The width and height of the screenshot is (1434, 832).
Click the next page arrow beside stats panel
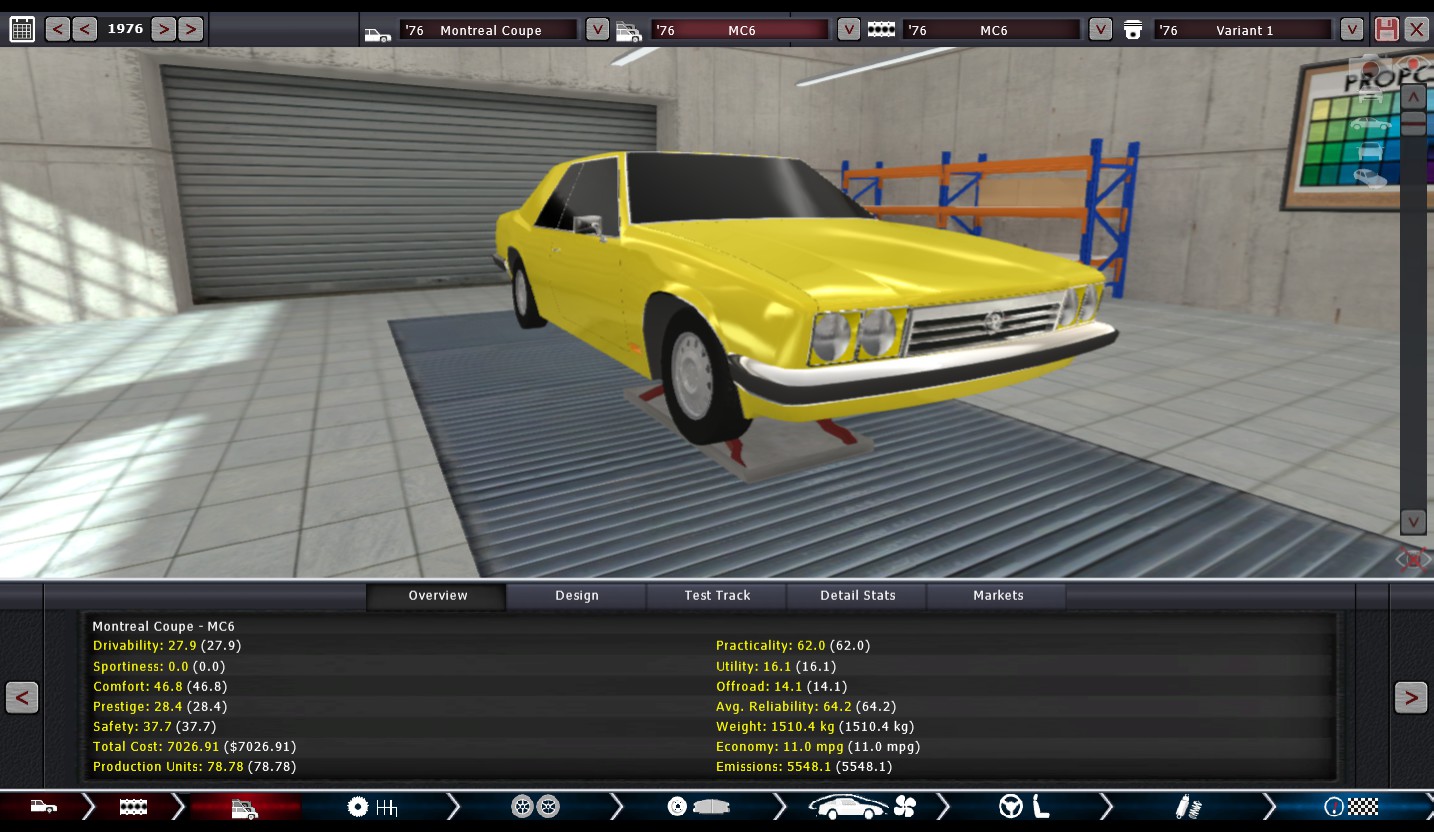(x=1411, y=697)
